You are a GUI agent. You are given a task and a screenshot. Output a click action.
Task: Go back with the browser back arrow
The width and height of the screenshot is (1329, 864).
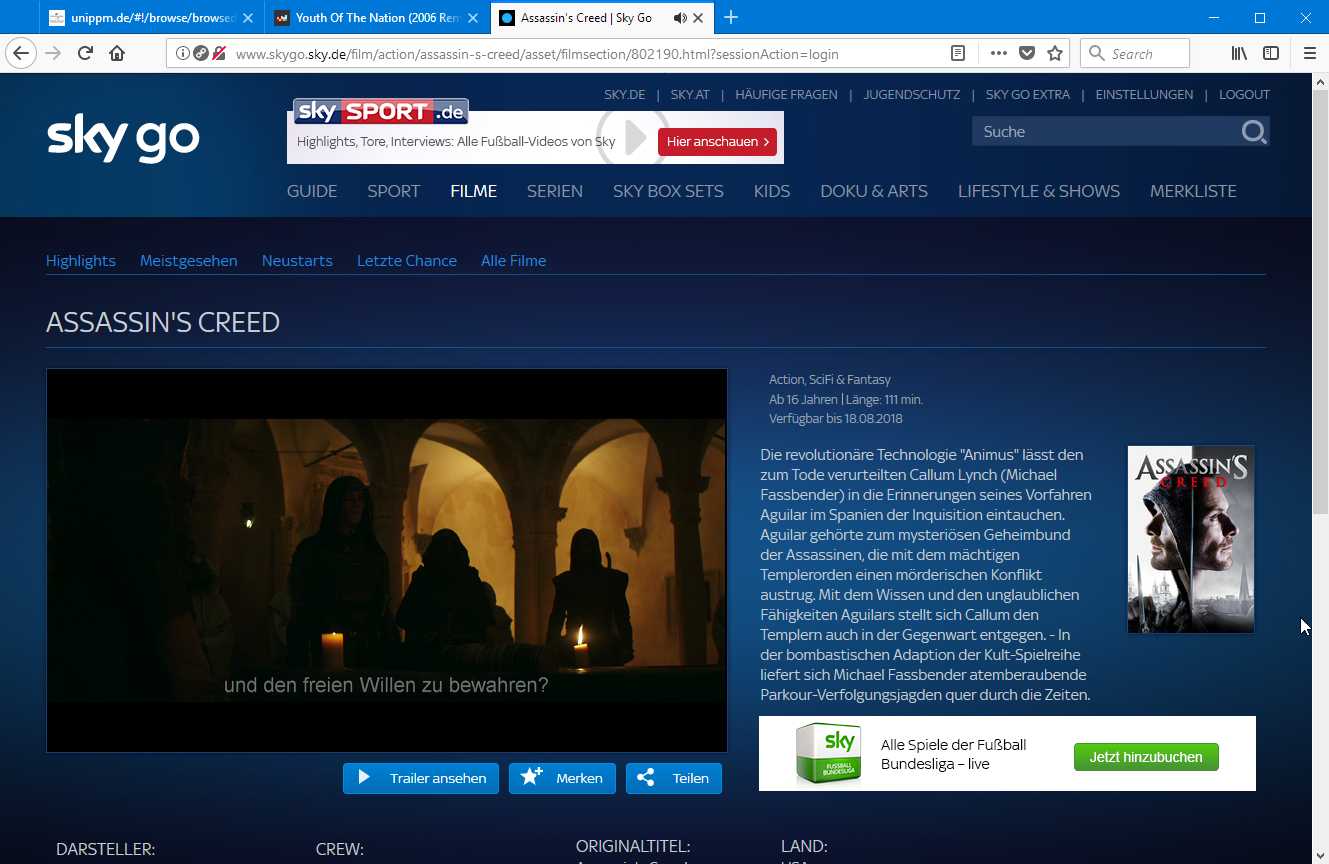(20, 53)
